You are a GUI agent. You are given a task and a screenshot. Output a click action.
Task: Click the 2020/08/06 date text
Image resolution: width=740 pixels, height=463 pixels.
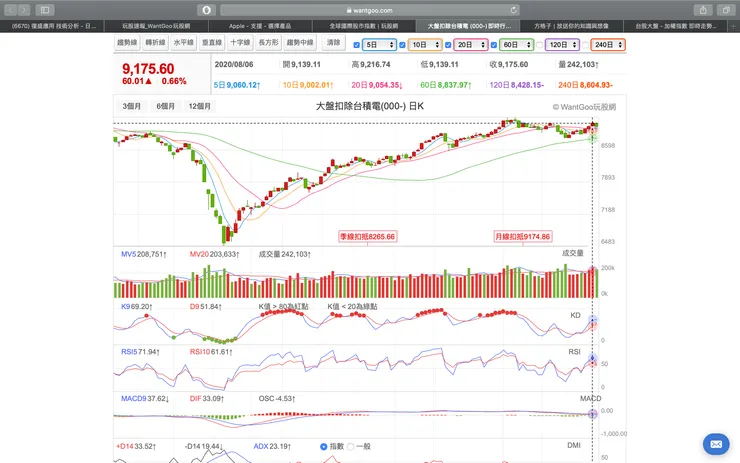click(x=234, y=65)
